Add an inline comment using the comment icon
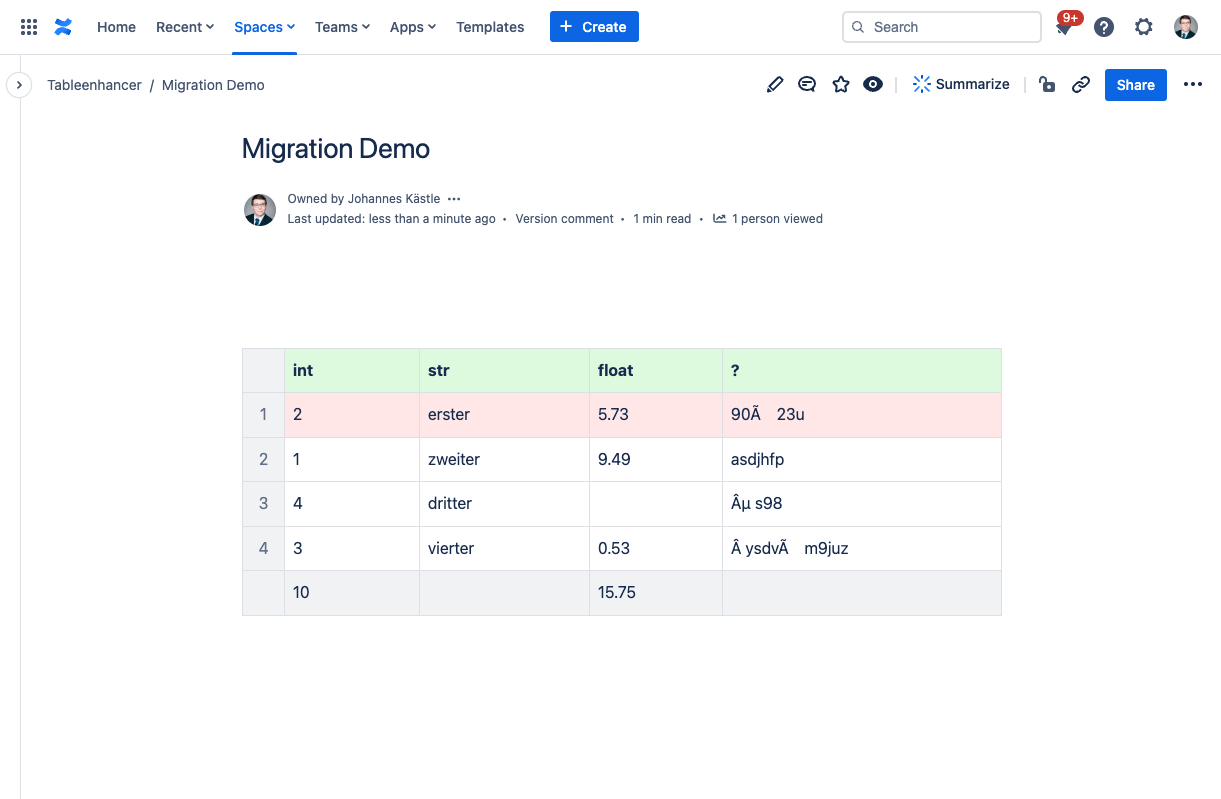This screenshot has width=1221, height=799. click(807, 84)
